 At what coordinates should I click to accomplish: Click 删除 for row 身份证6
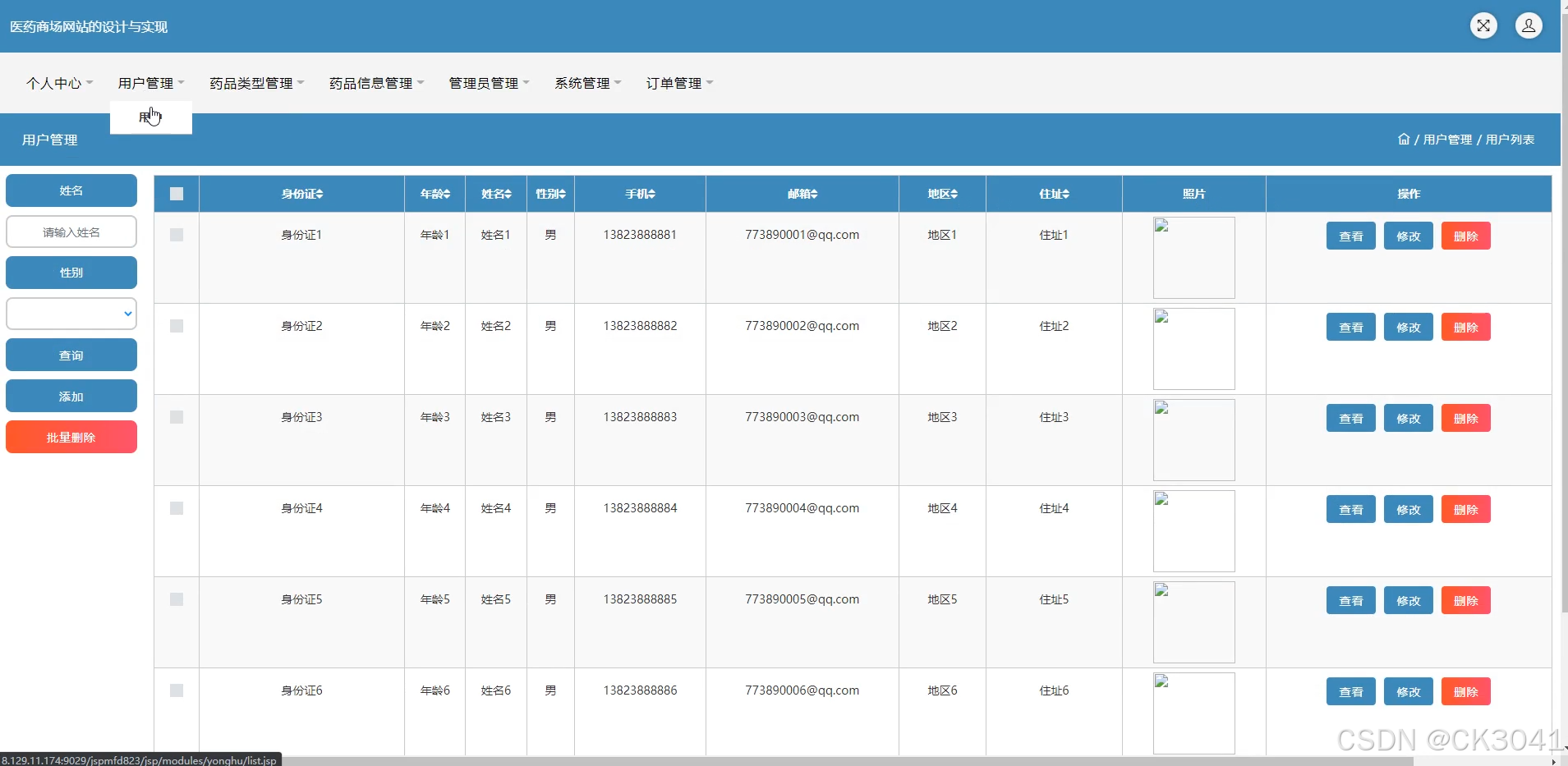coord(1465,691)
